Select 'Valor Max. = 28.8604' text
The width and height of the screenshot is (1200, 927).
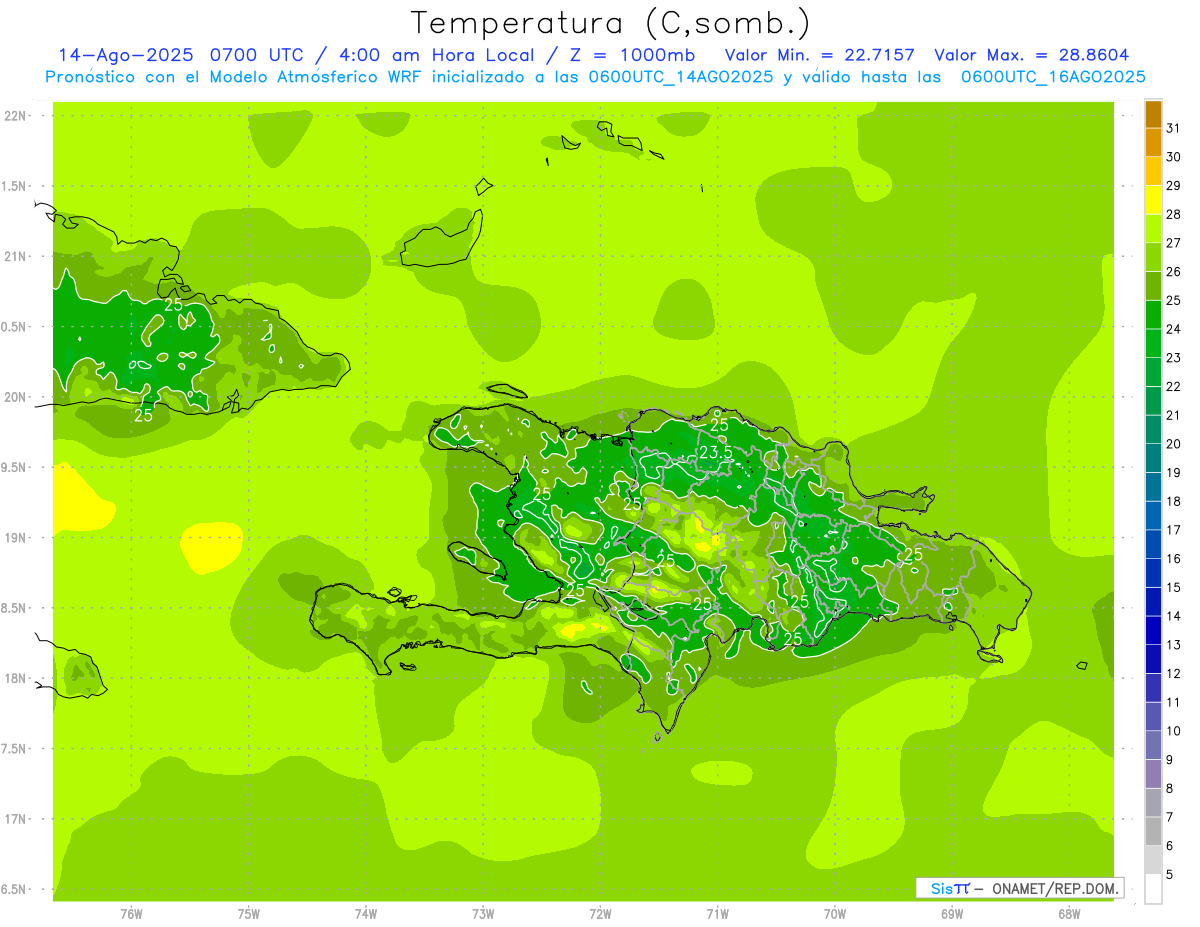click(x=1032, y=55)
